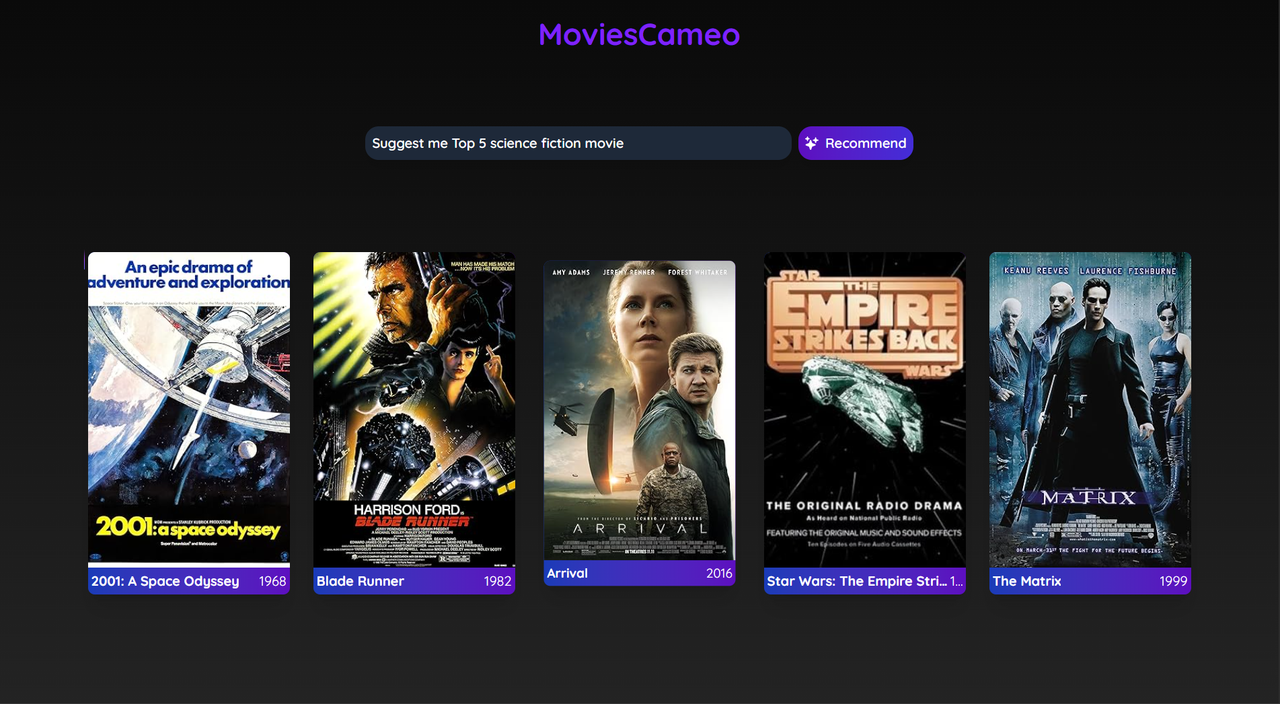Image resolution: width=1280 pixels, height=704 pixels.
Task: Focus the movie suggestion search field
Action: pos(578,143)
